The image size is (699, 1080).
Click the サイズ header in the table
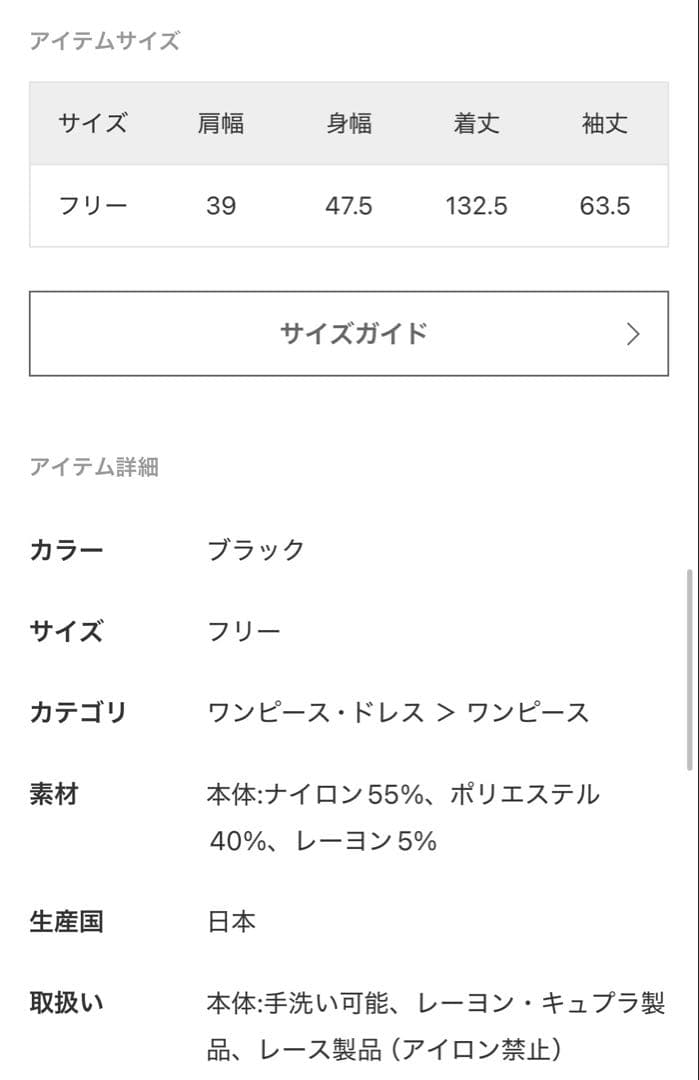pos(93,124)
